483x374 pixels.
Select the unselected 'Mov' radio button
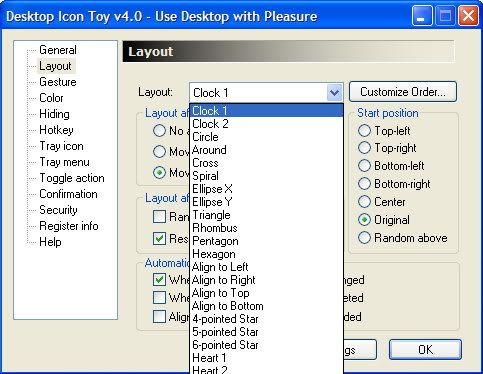pyautogui.click(x=159, y=152)
